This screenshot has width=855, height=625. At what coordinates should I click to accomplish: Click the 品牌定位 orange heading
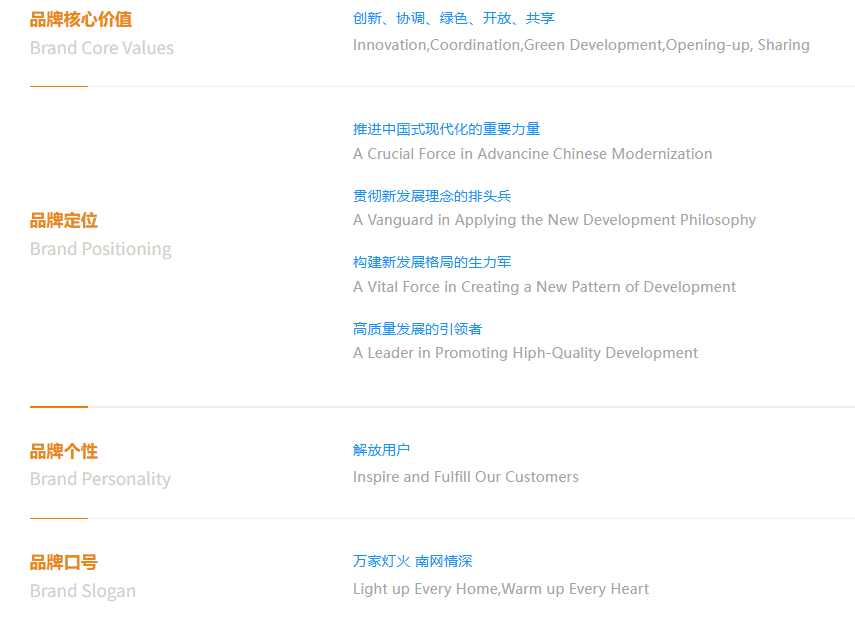(x=64, y=220)
